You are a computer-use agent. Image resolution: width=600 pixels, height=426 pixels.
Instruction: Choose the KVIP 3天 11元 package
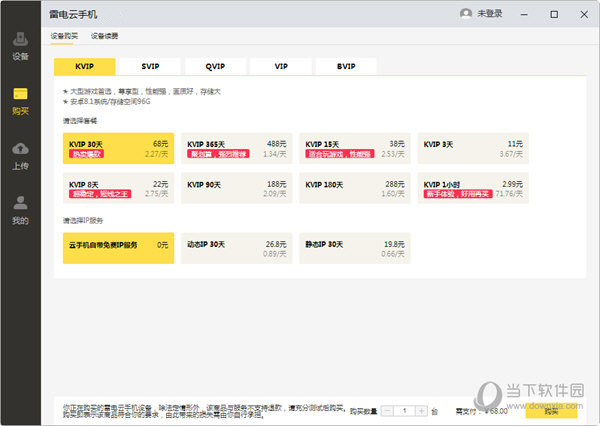(x=473, y=149)
